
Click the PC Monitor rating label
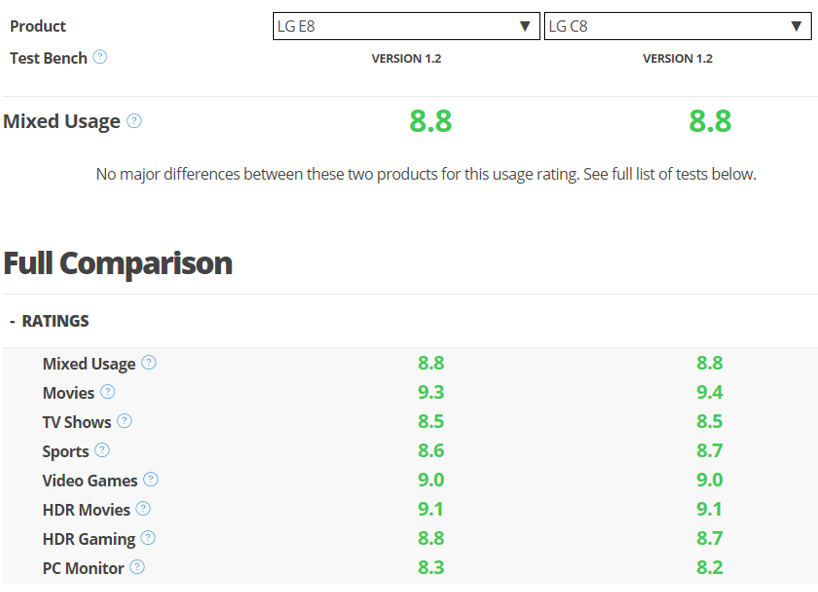tap(83, 568)
